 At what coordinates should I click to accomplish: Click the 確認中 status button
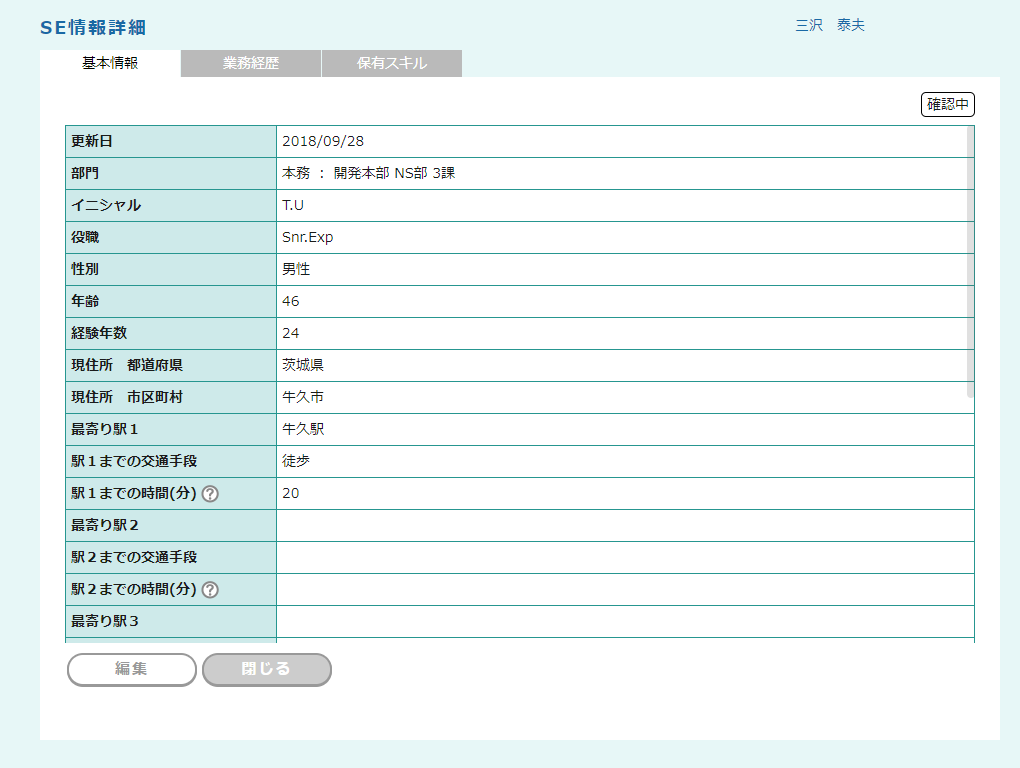(947, 104)
